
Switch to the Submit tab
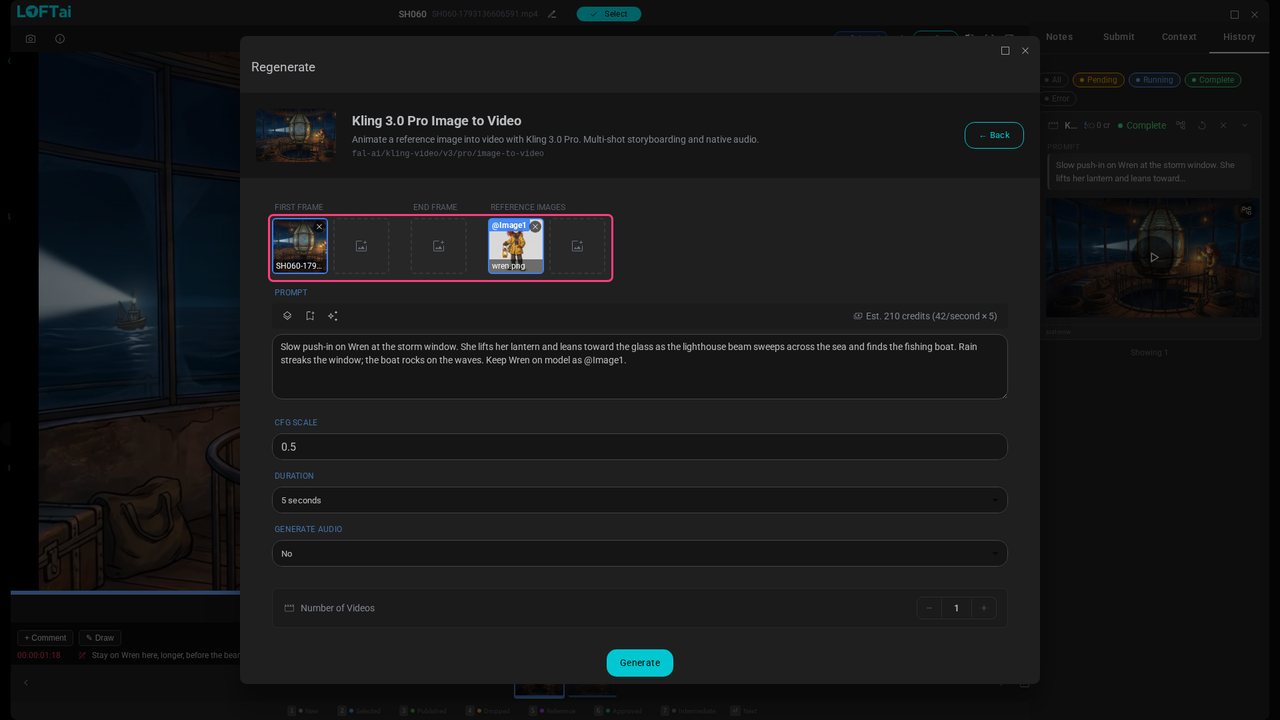1119,37
